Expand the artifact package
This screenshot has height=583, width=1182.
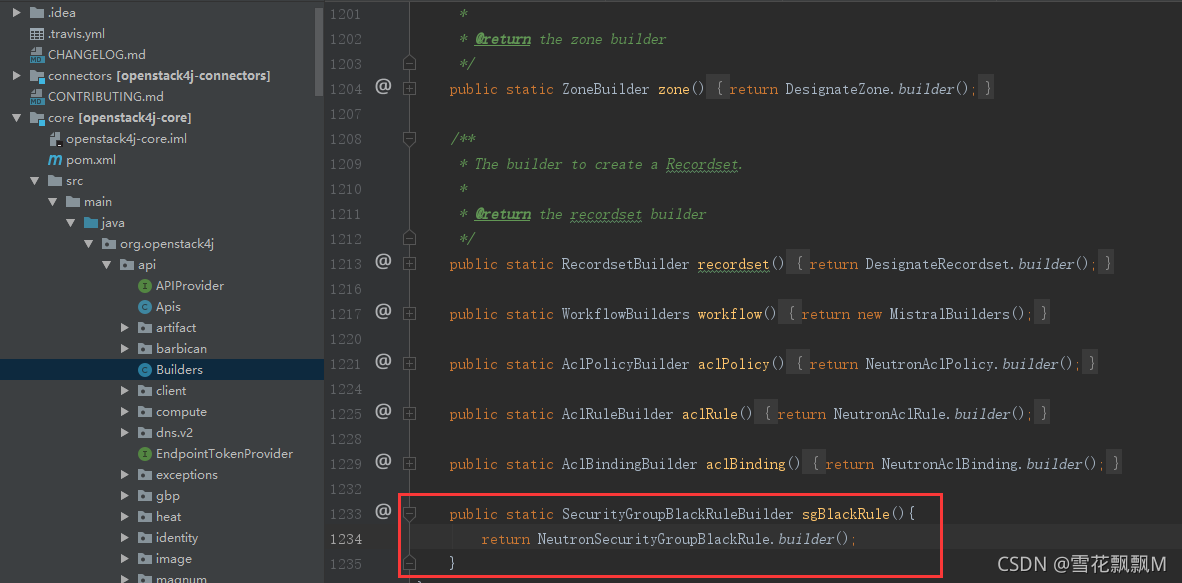tap(125, 328)
